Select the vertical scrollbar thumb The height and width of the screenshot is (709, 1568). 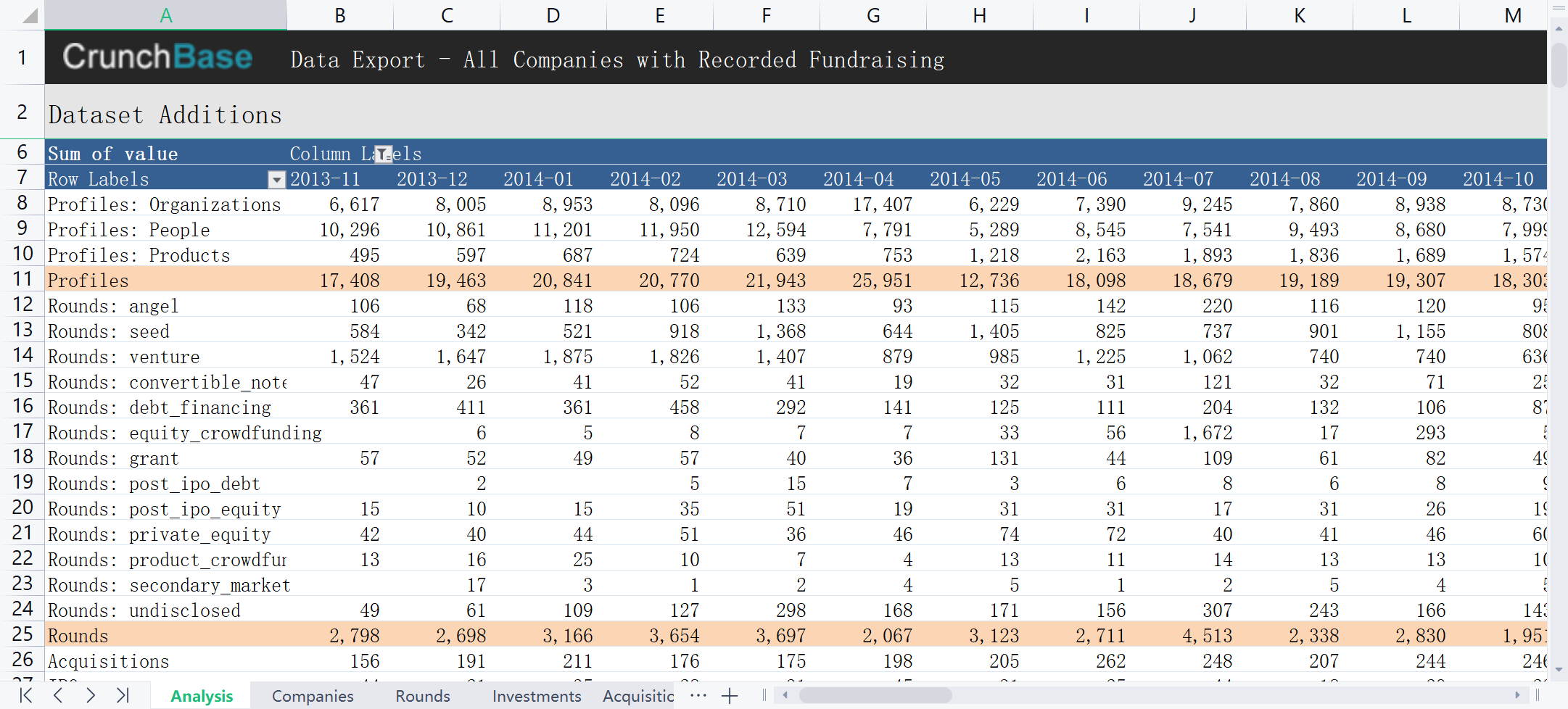(x=1559, y=65)
